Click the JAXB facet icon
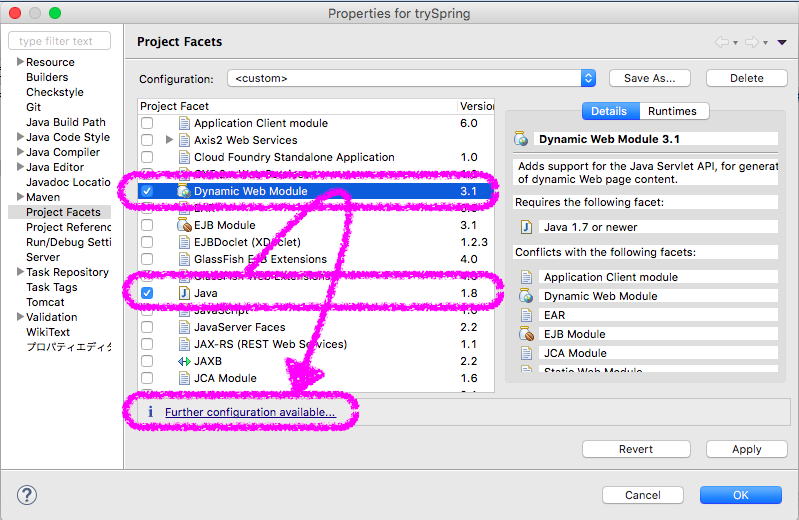Image resolution: width=799 pixels, height=520 pixels. [184, 361]
